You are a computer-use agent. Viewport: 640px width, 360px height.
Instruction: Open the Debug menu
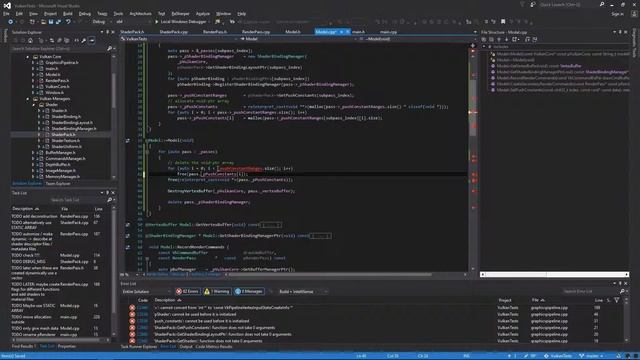(x=85, y=13)
